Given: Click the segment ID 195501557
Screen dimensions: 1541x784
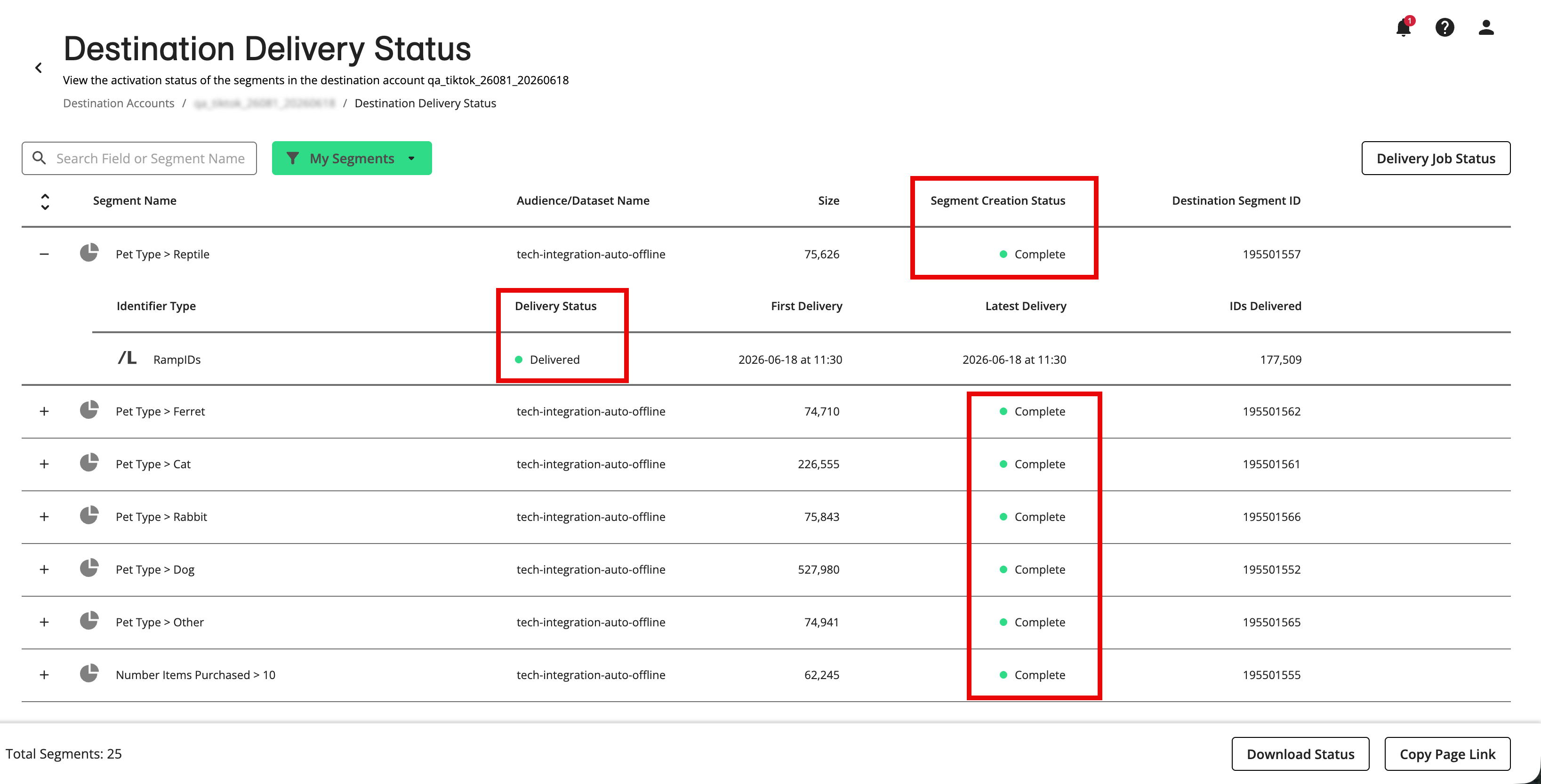Looking at the screenshot, I should point(1272,254).
